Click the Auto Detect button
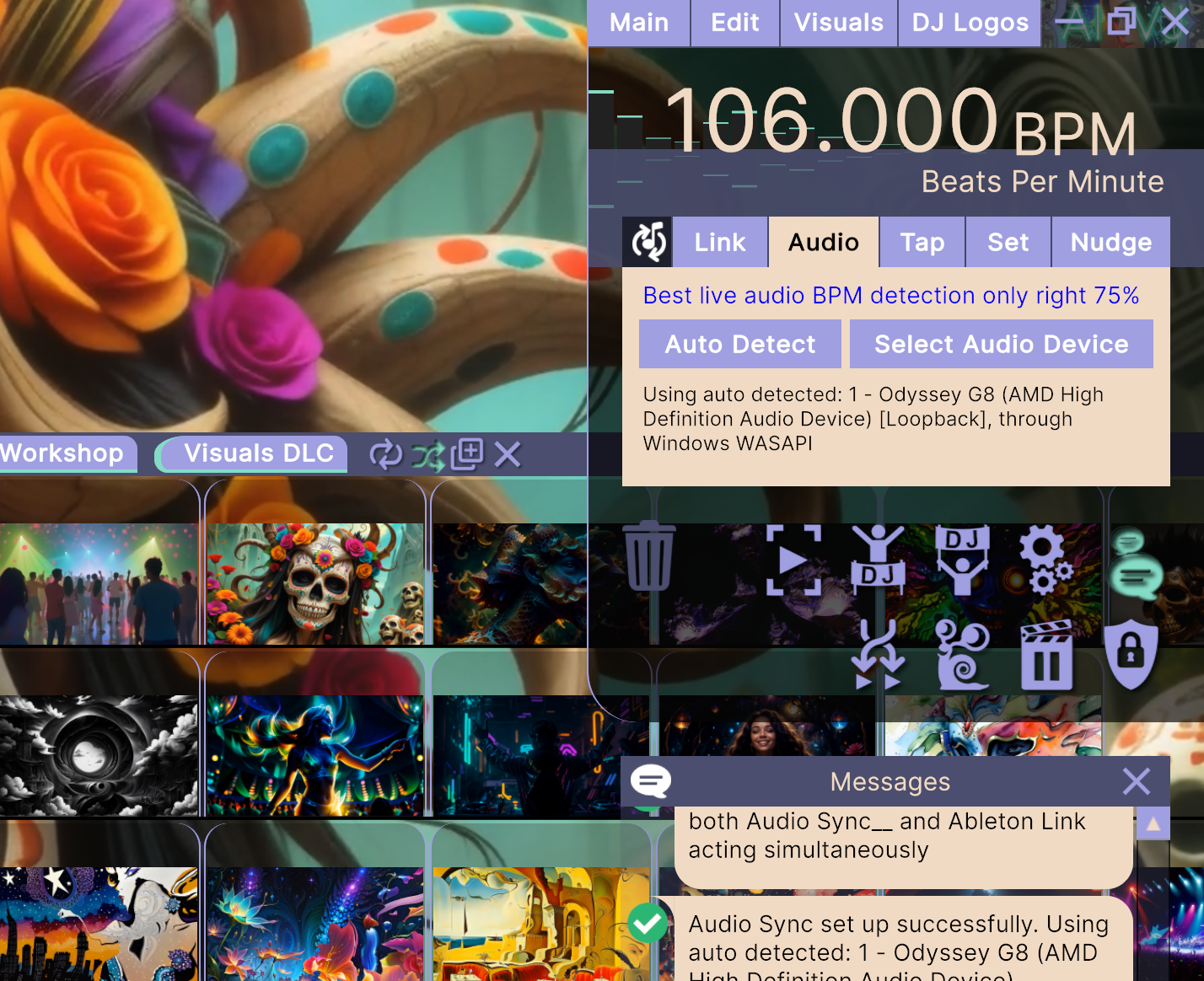This screenshot has height=981, width=1204. point(739,344)
